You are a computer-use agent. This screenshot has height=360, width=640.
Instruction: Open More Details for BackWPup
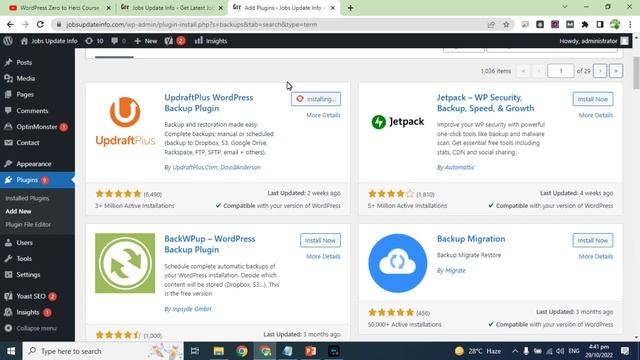tap(323, 256)
